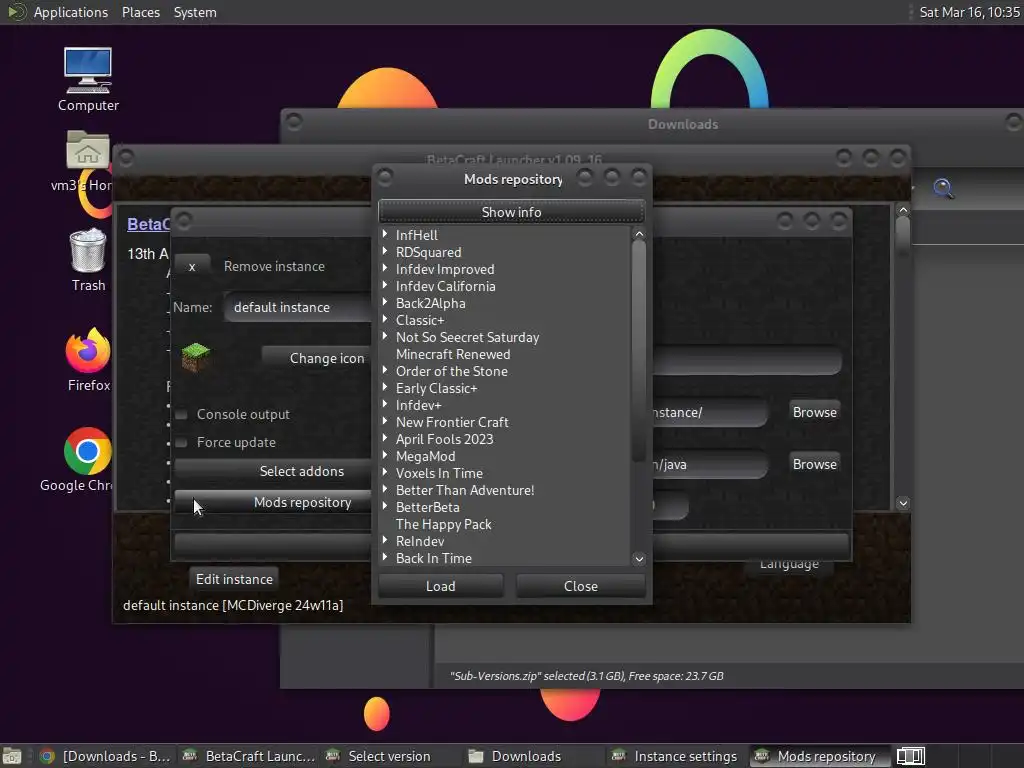Expand the Back2Alpha mod entry
This screenshot has height=768, width=1024.
point(385,302)
